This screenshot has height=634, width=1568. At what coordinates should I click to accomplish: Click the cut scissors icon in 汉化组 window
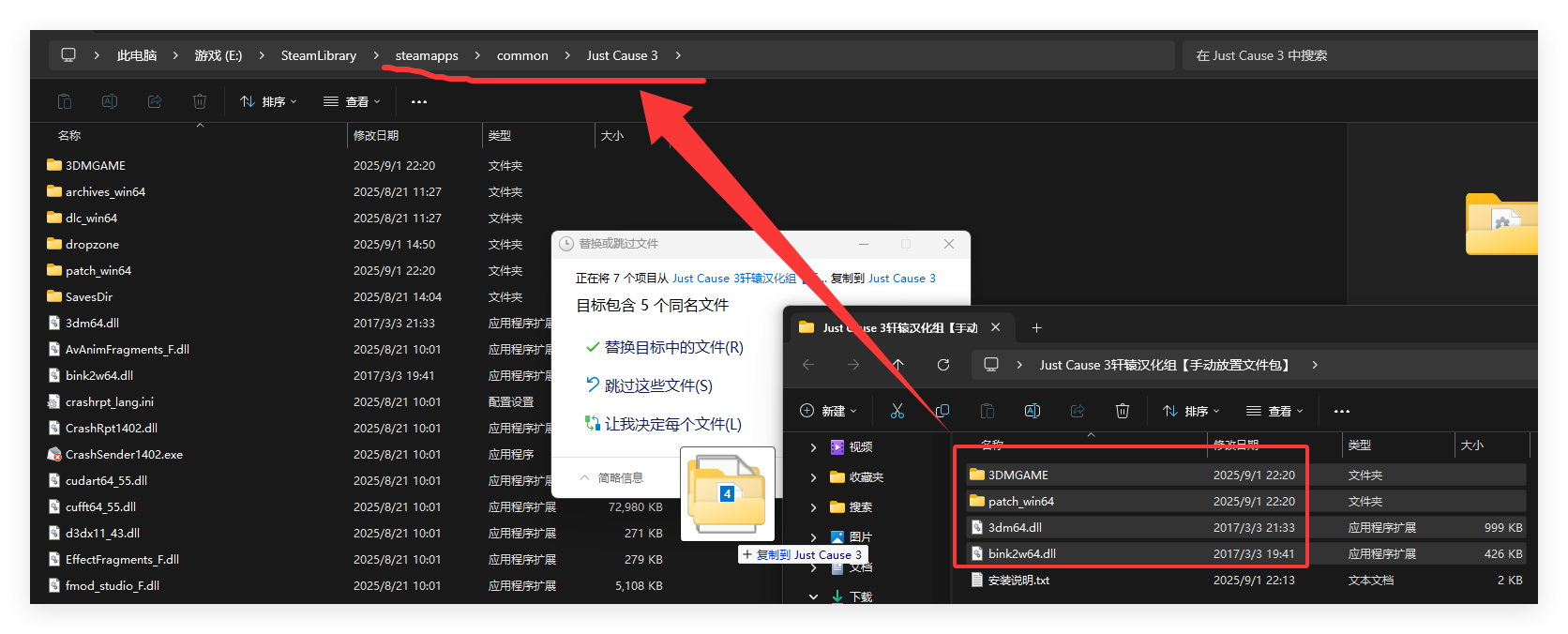897,411
